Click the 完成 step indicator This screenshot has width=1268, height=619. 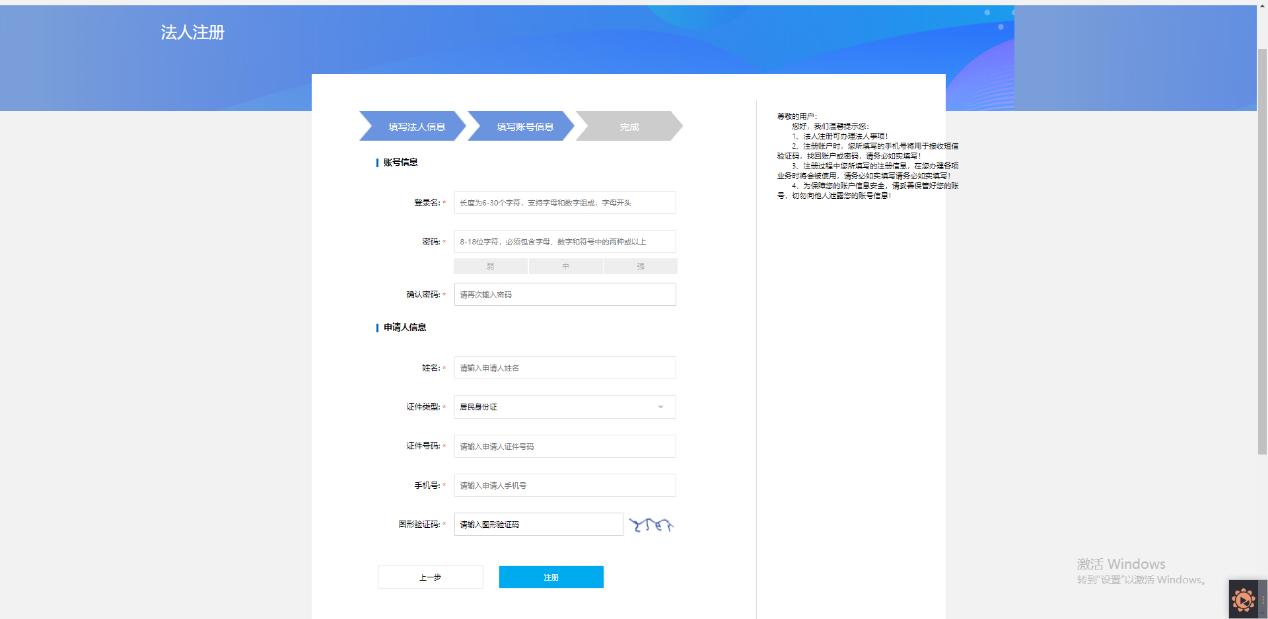coord(629,127)
